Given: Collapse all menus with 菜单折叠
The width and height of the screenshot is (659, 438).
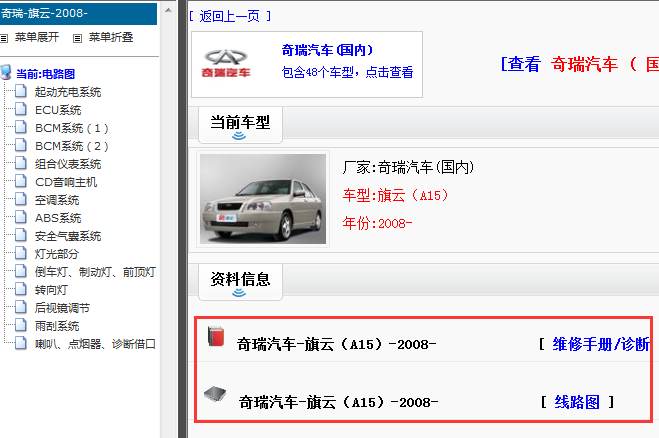Looking at the screenshot, I should click(x=111, y=37).
